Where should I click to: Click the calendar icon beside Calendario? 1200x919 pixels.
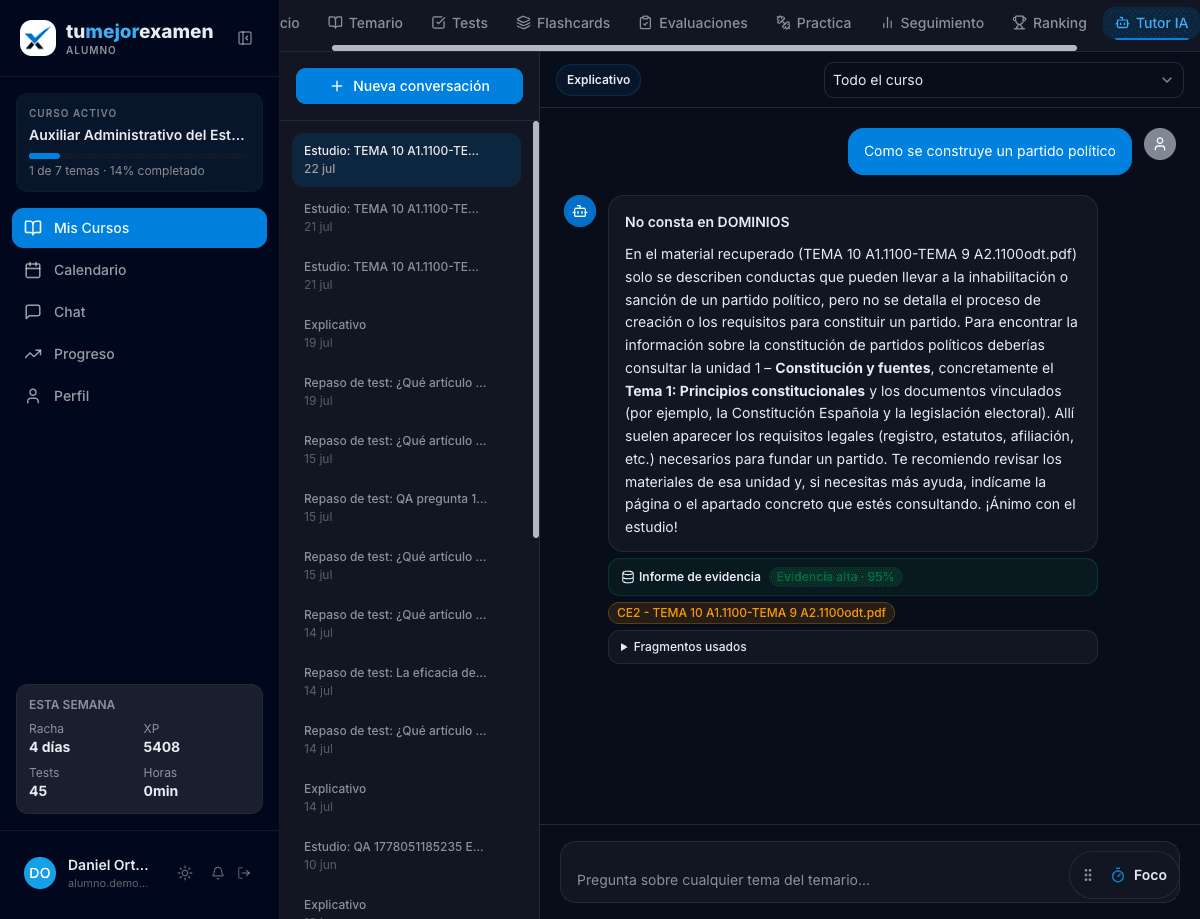pos(33,270)
